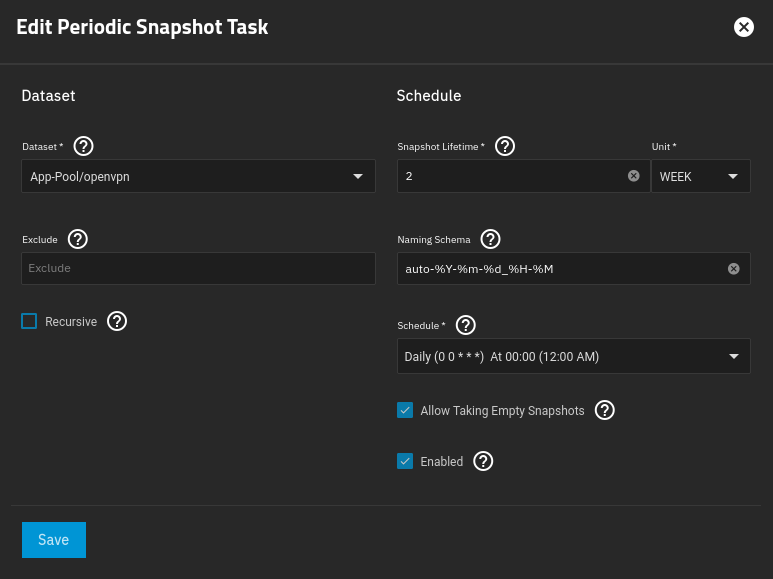Show help for Exclude field
Viewport: 773px width, 579px height.
pos(78,239)
